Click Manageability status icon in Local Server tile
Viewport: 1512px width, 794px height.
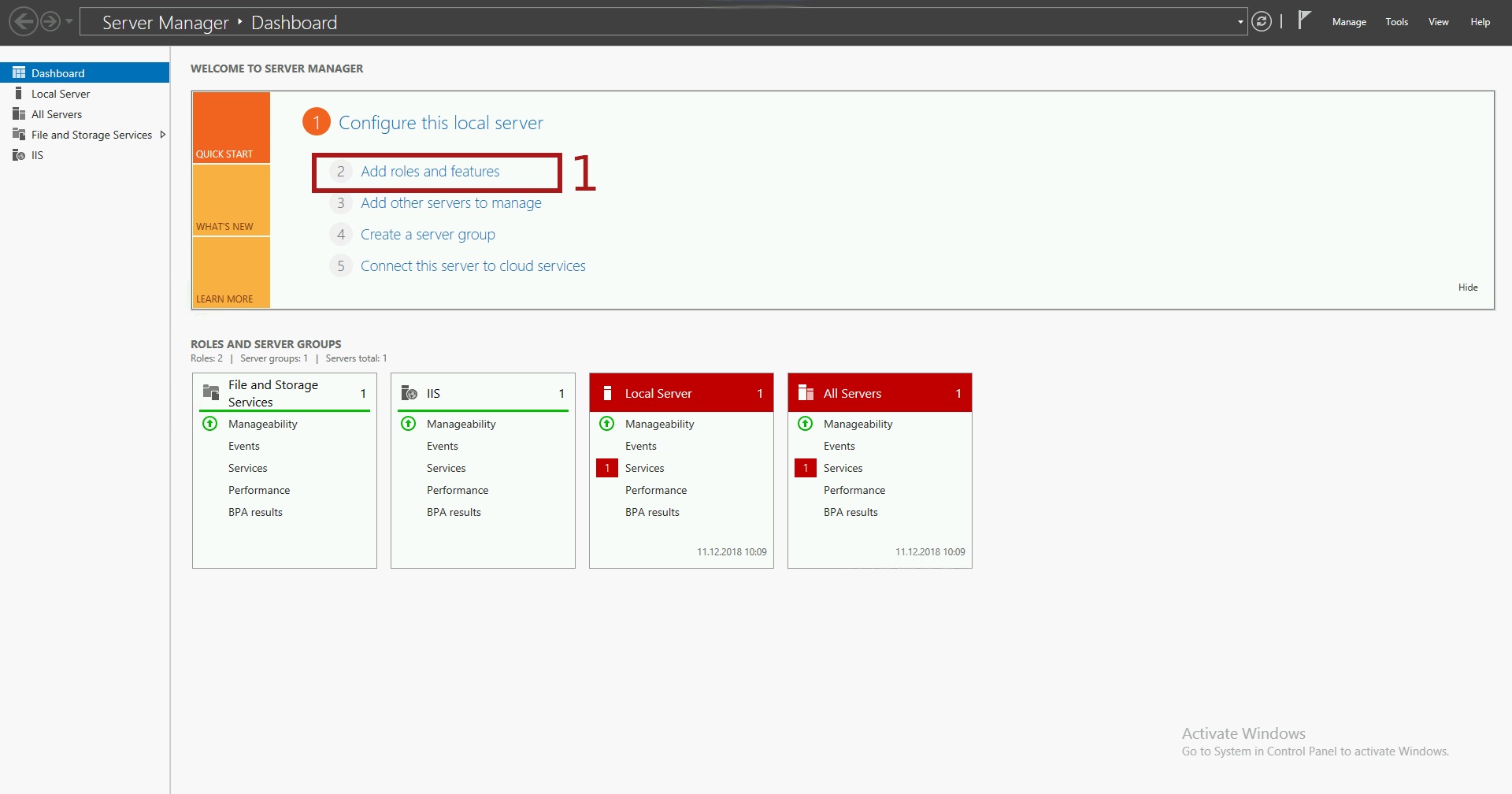coord(606,424)
